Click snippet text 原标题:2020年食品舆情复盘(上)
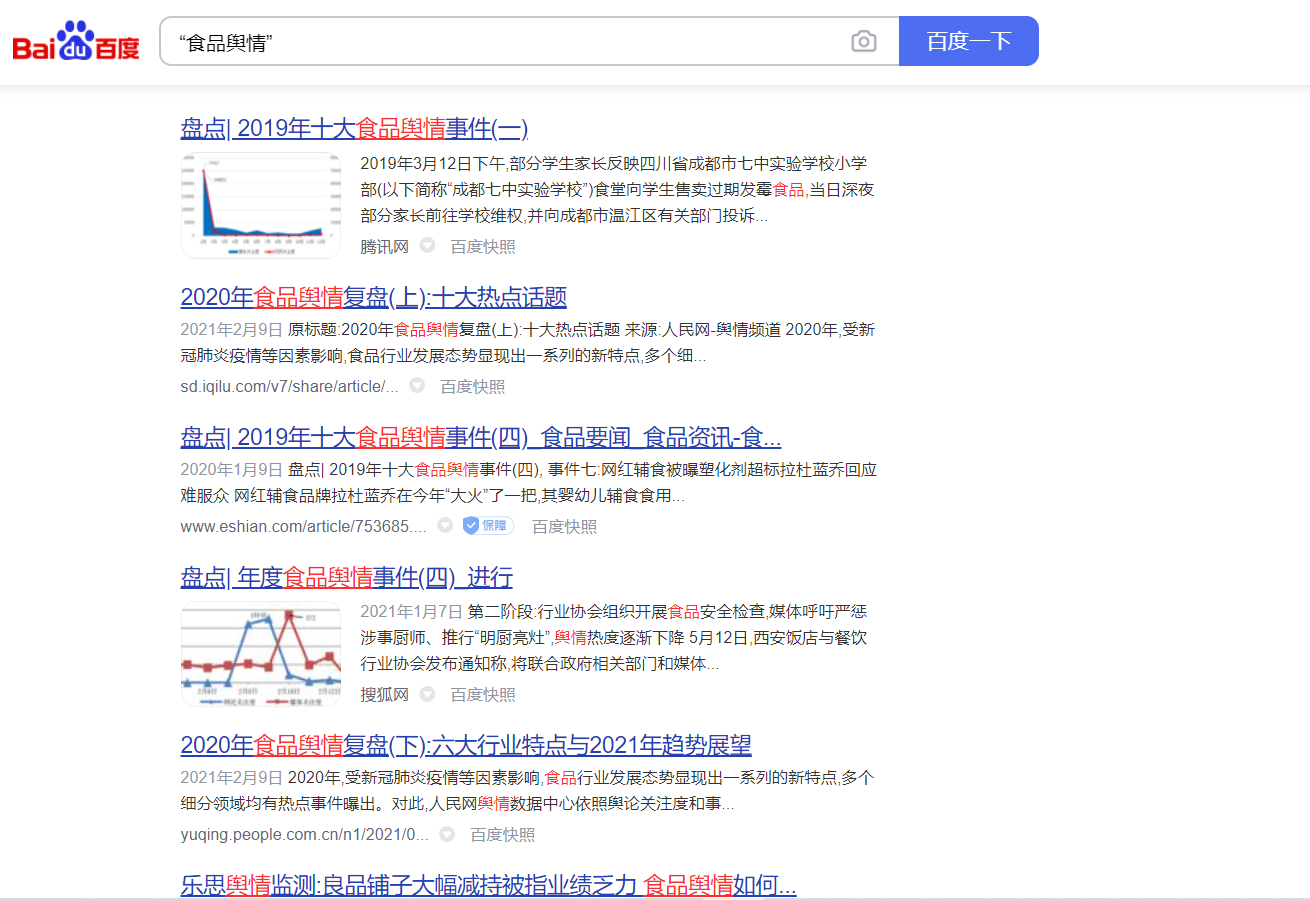This screenshot has height=900, width=1310. coord(528,343)
